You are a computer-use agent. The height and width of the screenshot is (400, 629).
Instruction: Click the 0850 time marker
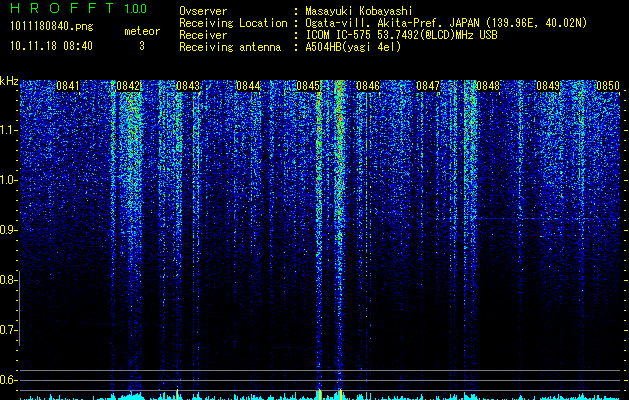(608, 86)
